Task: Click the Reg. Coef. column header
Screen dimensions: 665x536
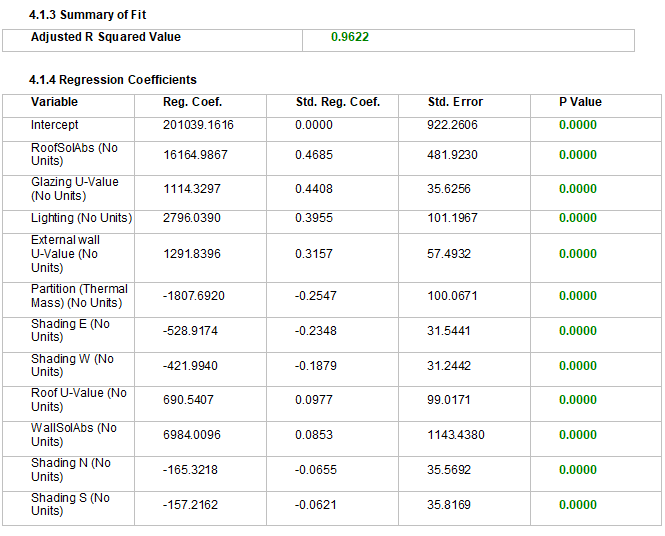Action: [192, 102]
